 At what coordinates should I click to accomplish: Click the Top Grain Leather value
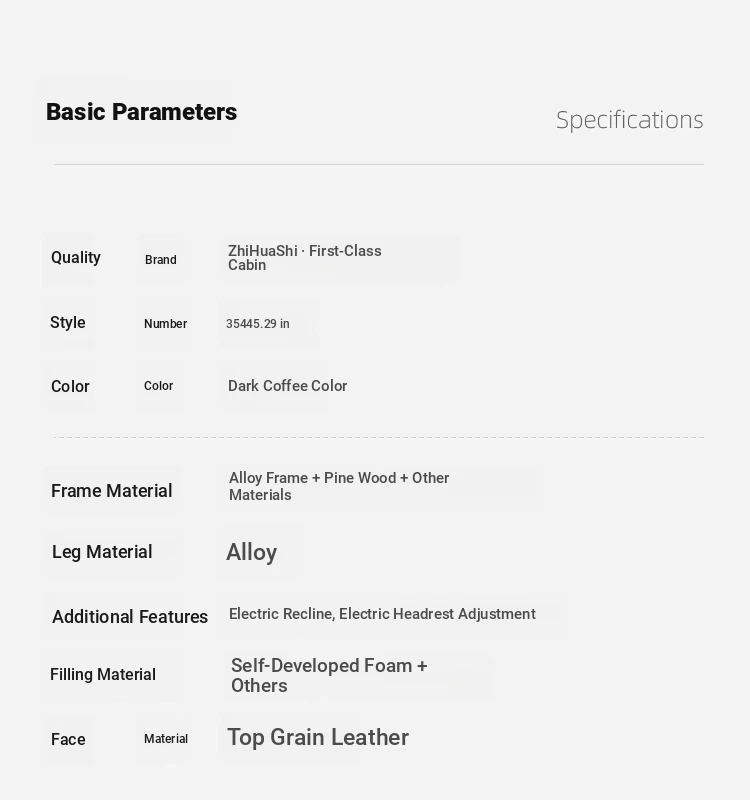318,737
